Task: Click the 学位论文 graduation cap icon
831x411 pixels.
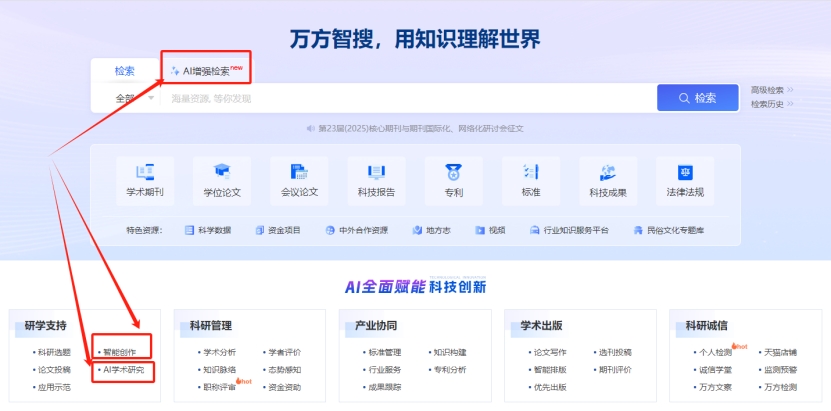Action: 222,172
